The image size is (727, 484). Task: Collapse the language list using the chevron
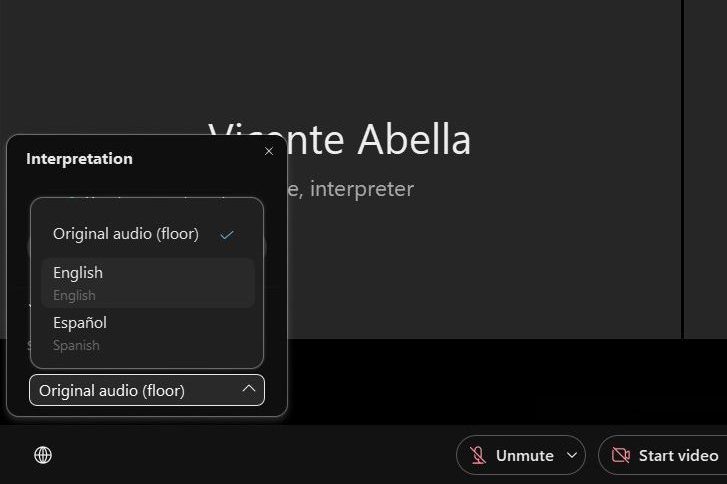pos(249,390)
